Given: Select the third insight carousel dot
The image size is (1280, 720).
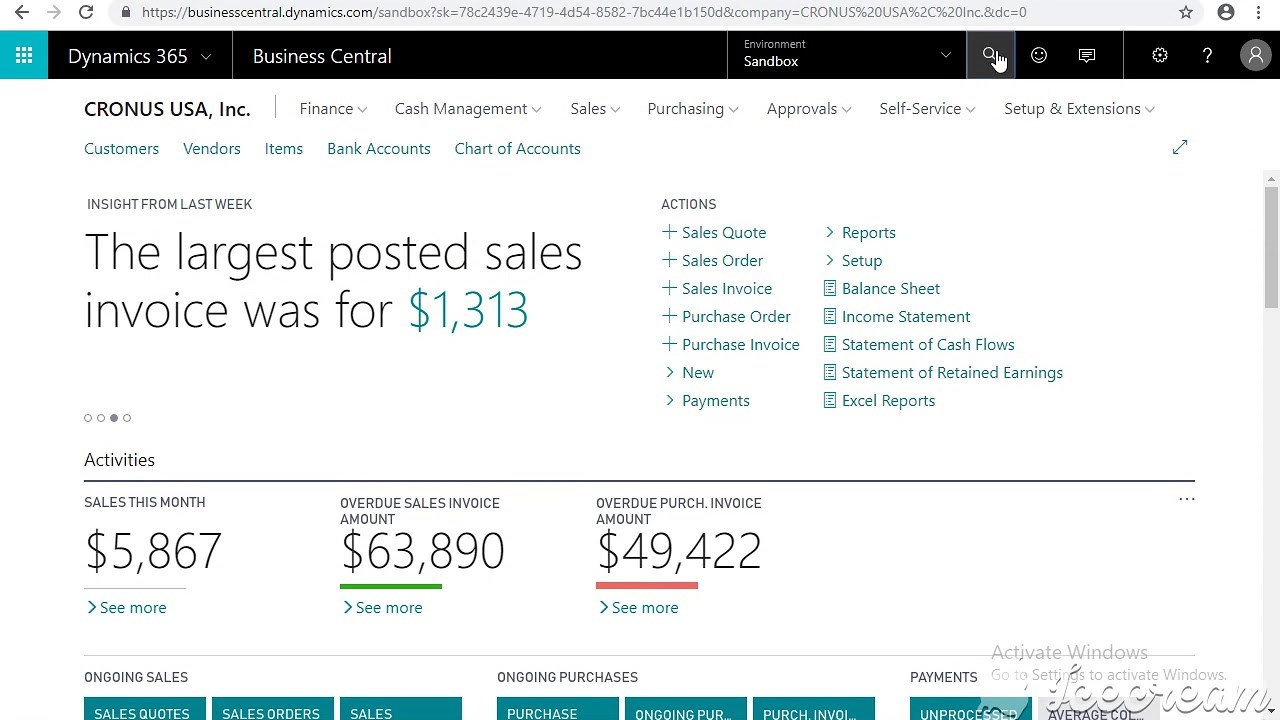Looking at the screenshot, I should click(x=114, y=418).
